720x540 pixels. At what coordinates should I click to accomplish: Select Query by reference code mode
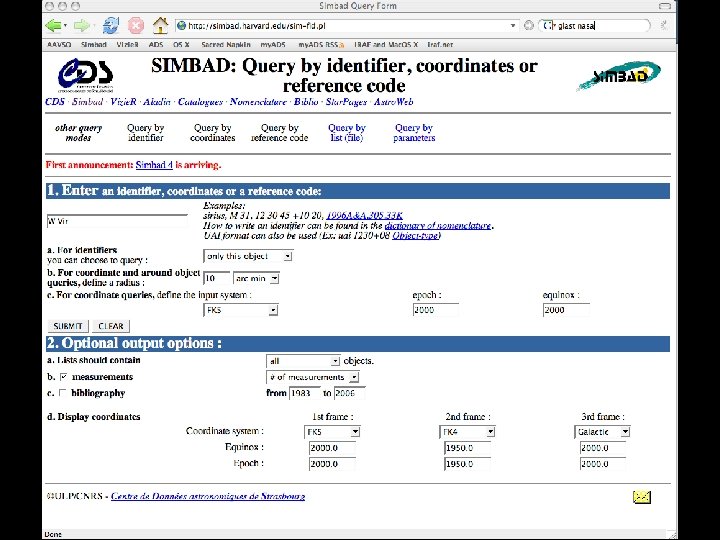[280, 133]
